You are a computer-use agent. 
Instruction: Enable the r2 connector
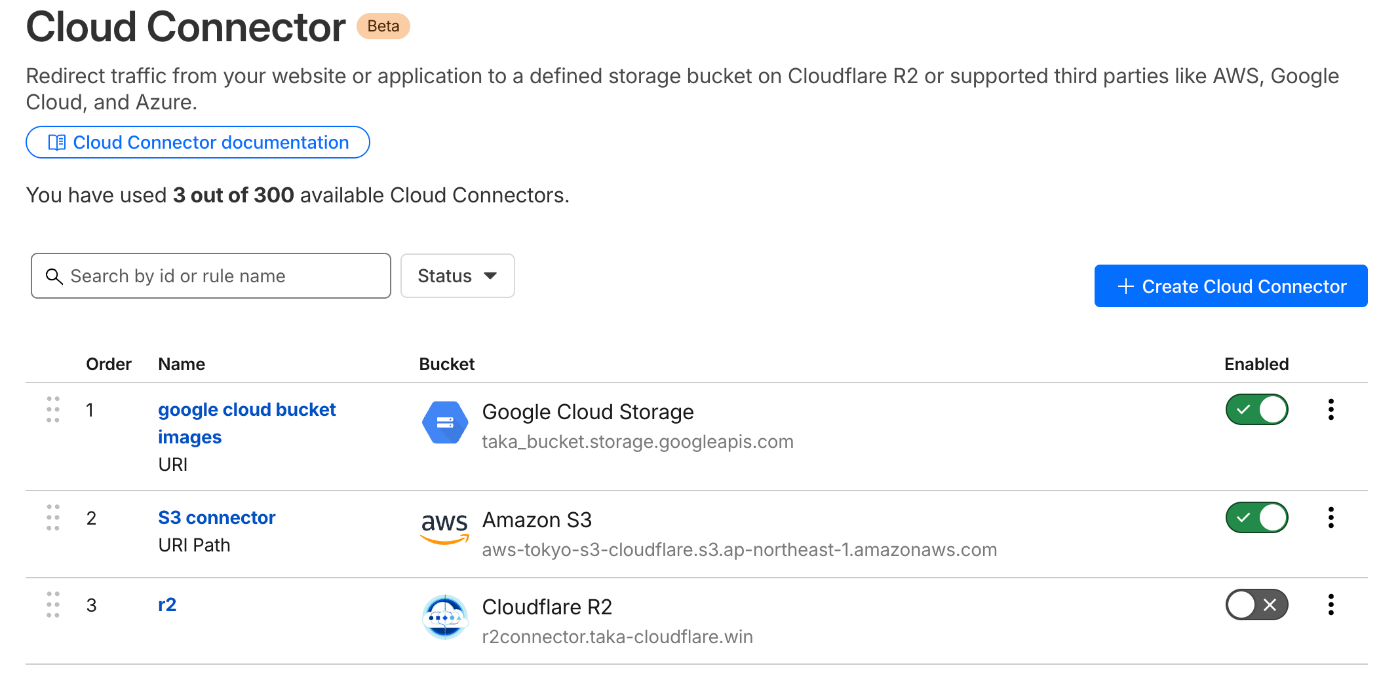pos(1257,604)
